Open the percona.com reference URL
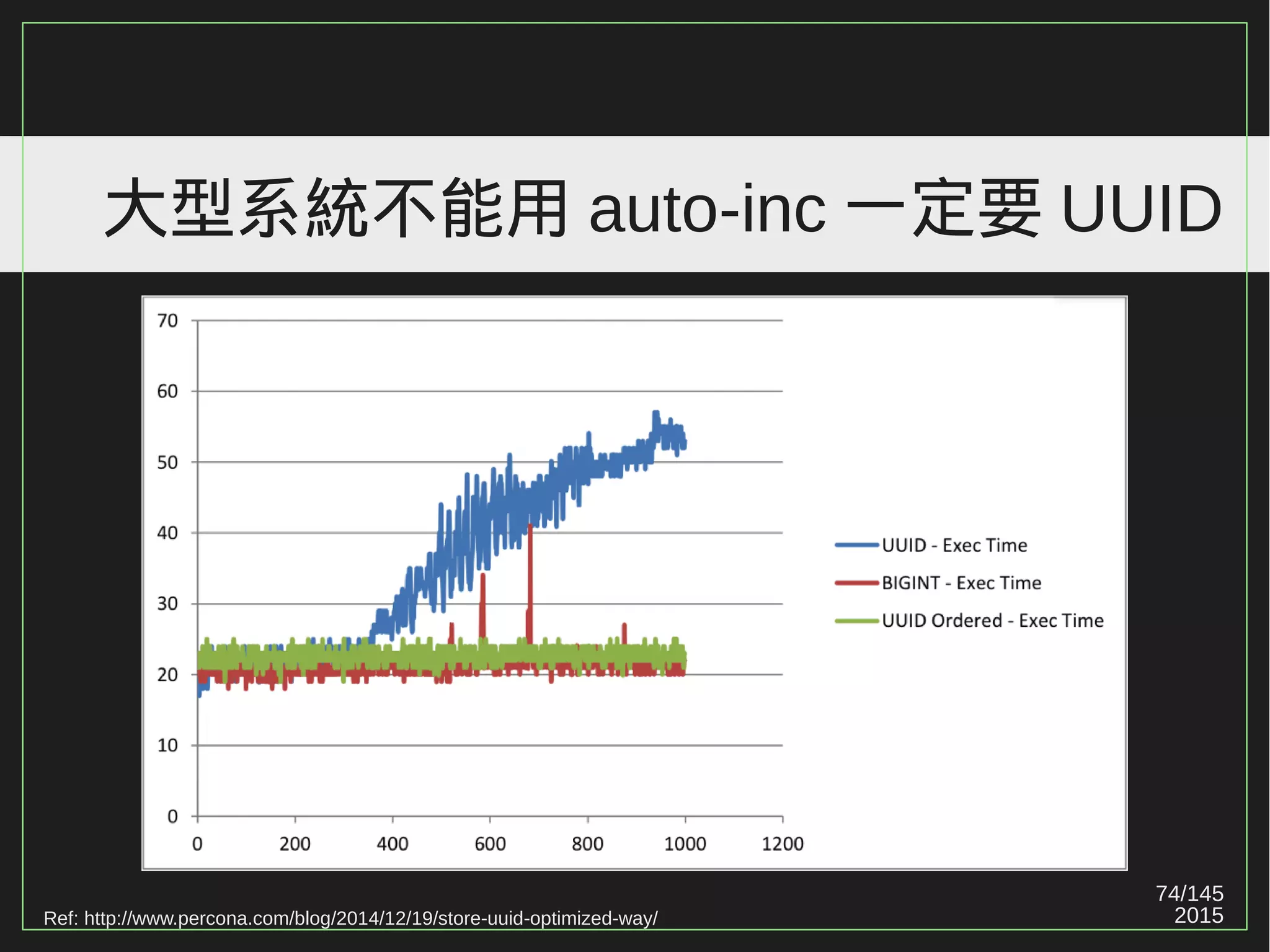1270x952 pixels. (371, 919)
